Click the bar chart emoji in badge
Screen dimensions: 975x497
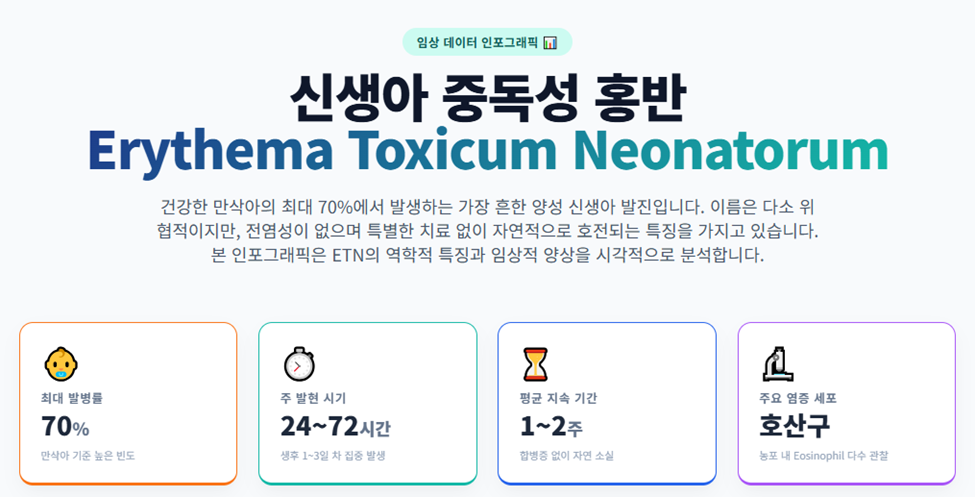pyautogui.click(x=550, y=42)
